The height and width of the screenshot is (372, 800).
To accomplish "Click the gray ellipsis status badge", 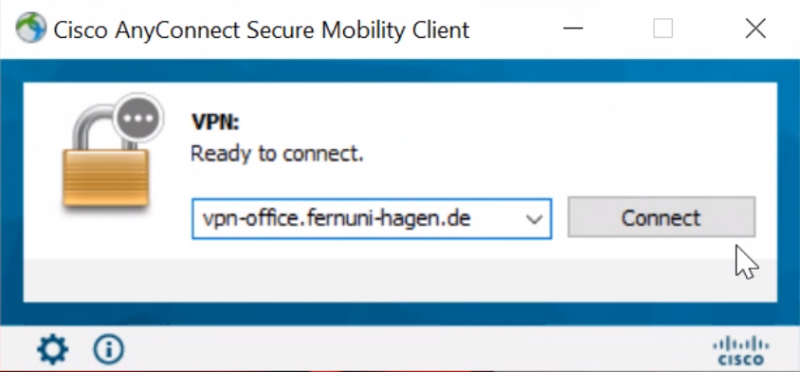I will 138,118.
